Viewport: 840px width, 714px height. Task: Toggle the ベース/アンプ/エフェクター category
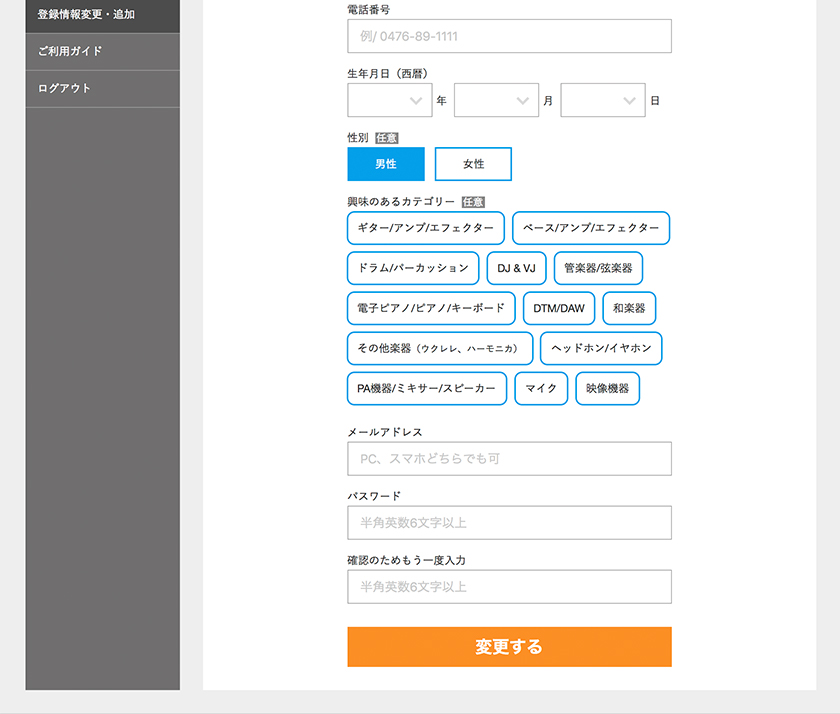click(x=591, y=228)
